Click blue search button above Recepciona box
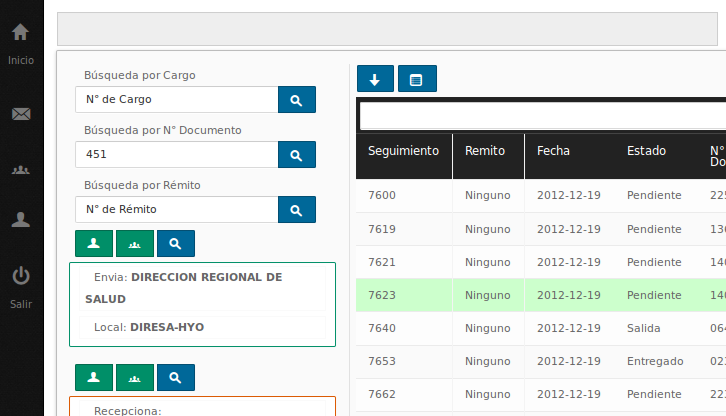This screenshot has height=416, width=726. (175, 377)
